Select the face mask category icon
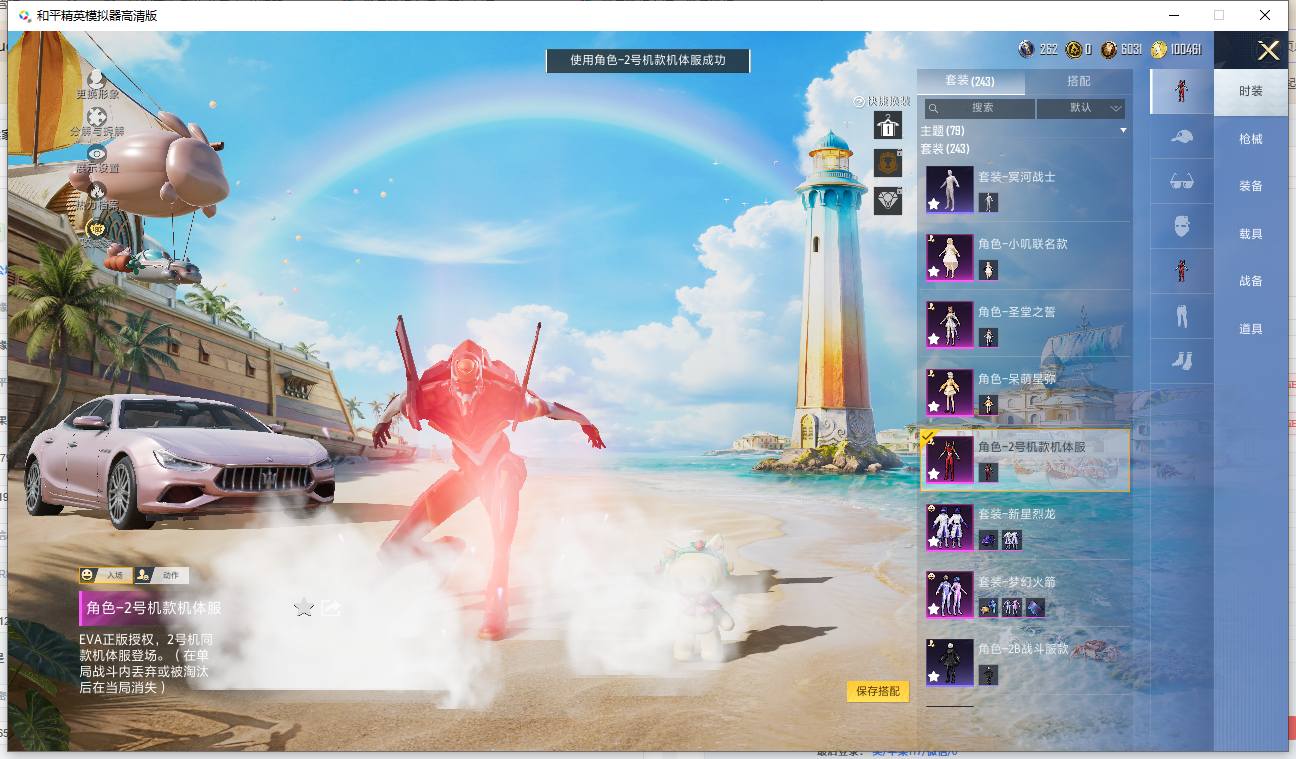Screen dimensions: 1296x759 pyautogui.click(x=1181, y=225)
